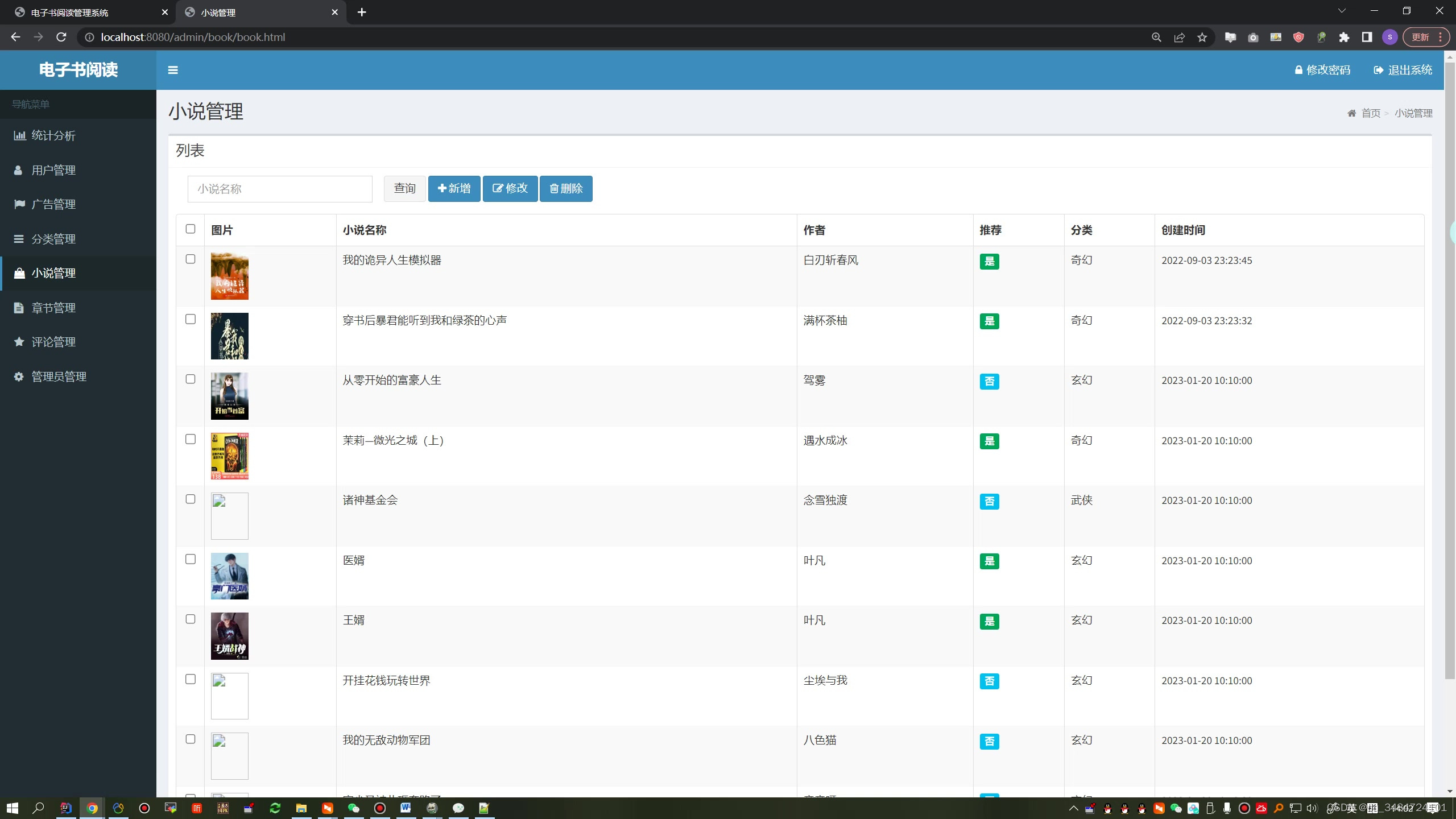Click the bookmark star icon in address bar
Viewport: 1456px width, 819px height.
click(1202, 38)
